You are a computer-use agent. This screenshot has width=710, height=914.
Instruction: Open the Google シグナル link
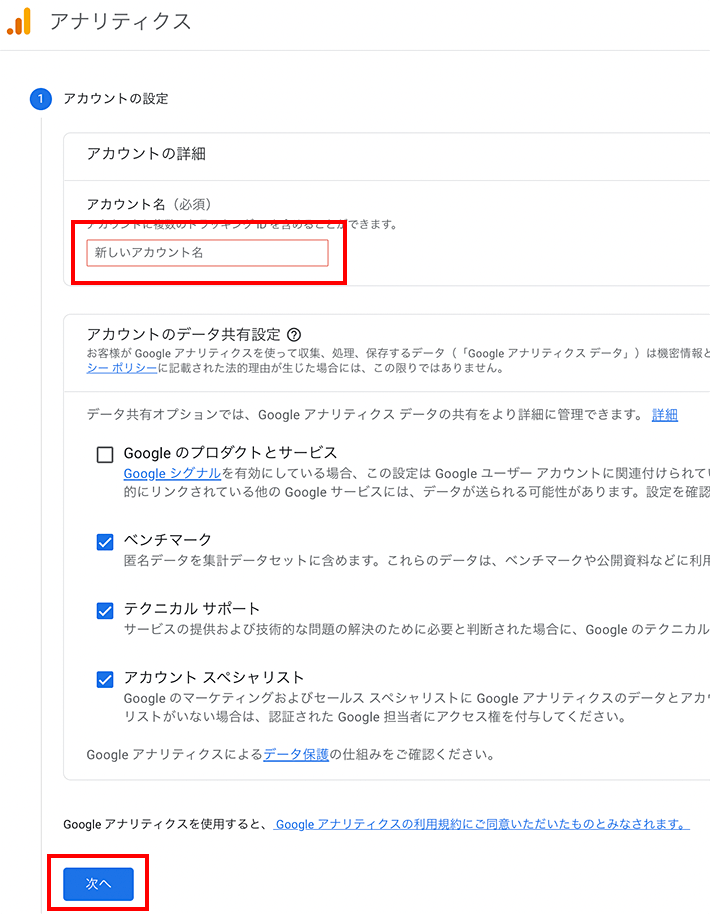point(172,473)
